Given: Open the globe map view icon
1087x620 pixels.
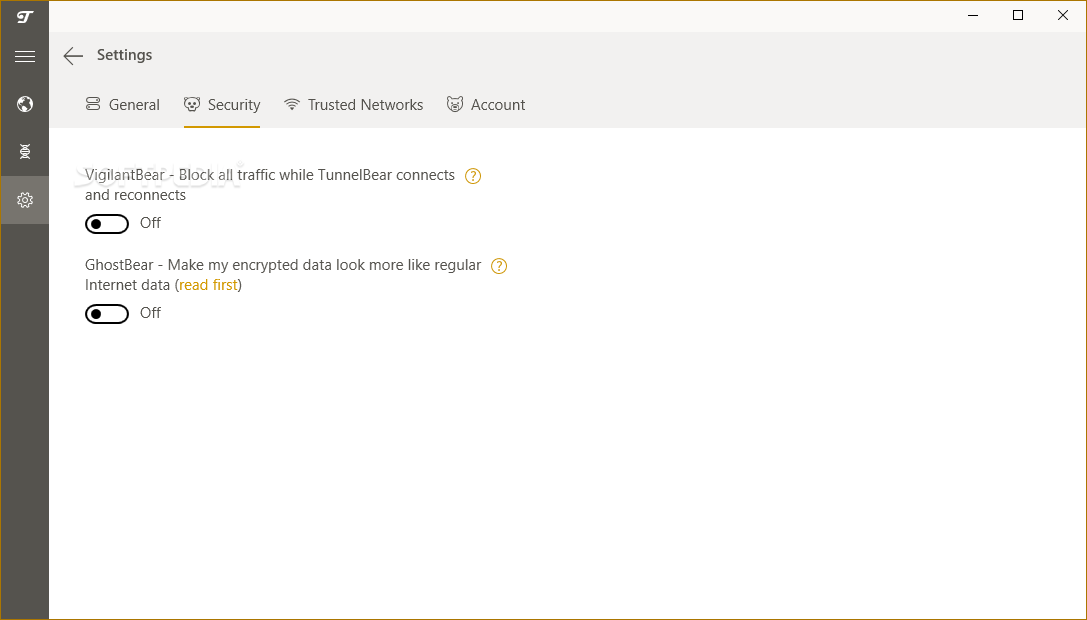Looking at the screenshot, I should [x=25, y=104].
